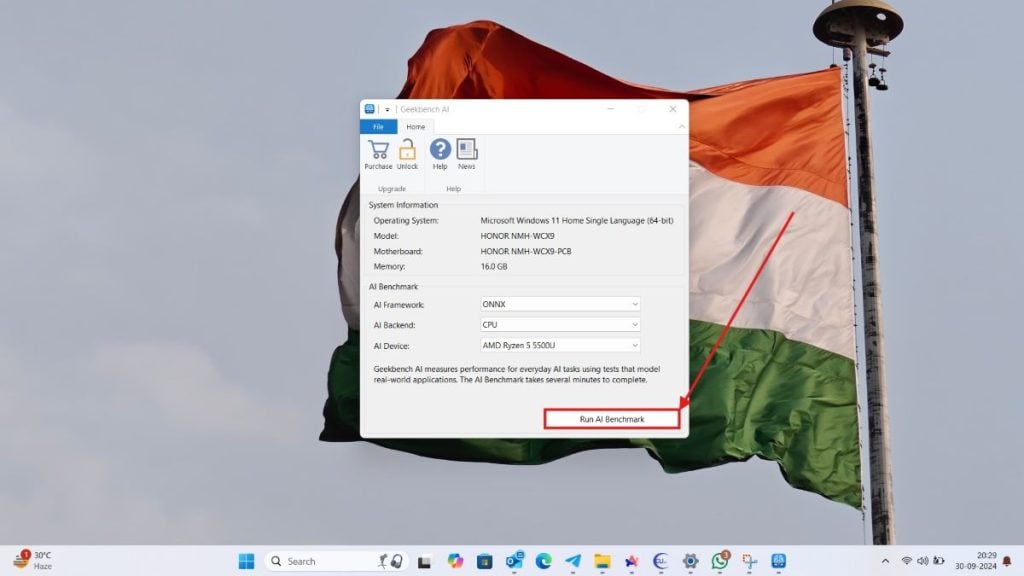Show hidden system tray icons
Image resolution: width=1024 pixels, height=576 pixels.
(885, 561)
